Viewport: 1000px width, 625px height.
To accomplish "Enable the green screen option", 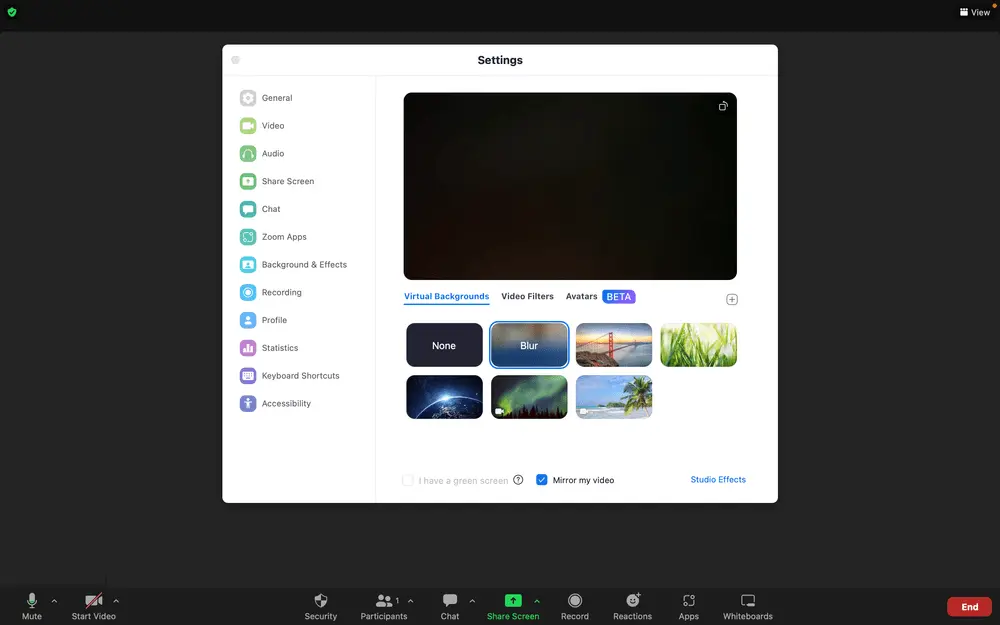I will click(x=408, y=480).
